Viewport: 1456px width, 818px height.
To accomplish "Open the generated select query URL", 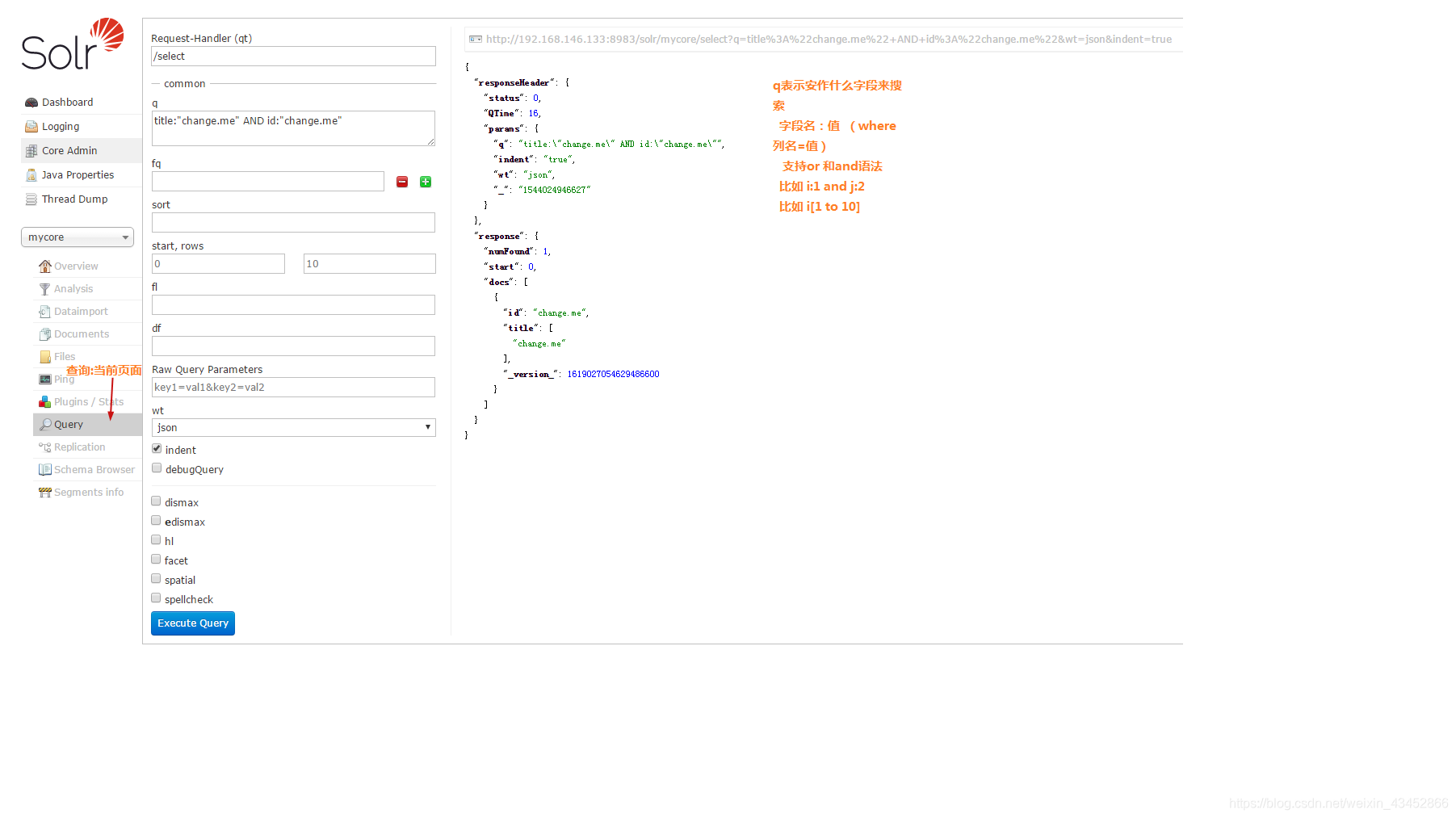I will [829, 39].
